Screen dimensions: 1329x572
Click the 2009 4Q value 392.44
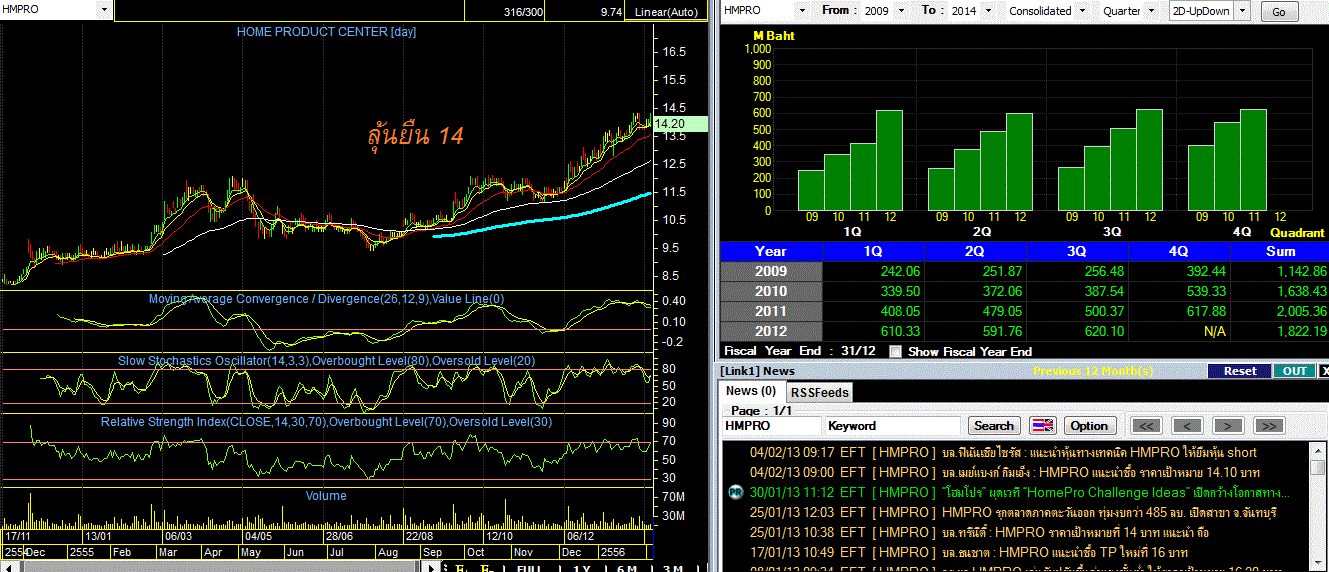(1205, 271)
